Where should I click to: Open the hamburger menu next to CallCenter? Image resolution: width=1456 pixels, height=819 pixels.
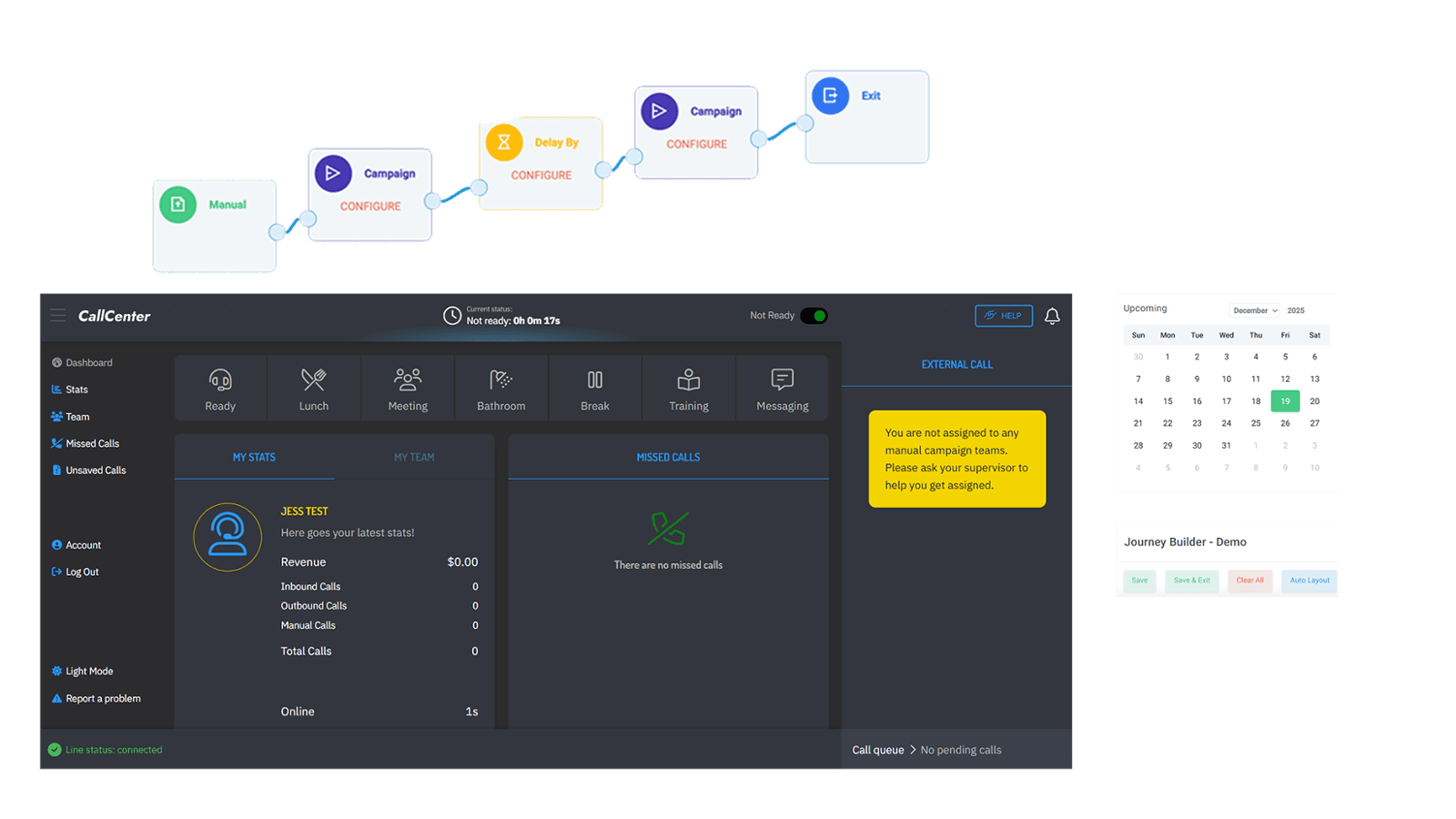(58, 316)
